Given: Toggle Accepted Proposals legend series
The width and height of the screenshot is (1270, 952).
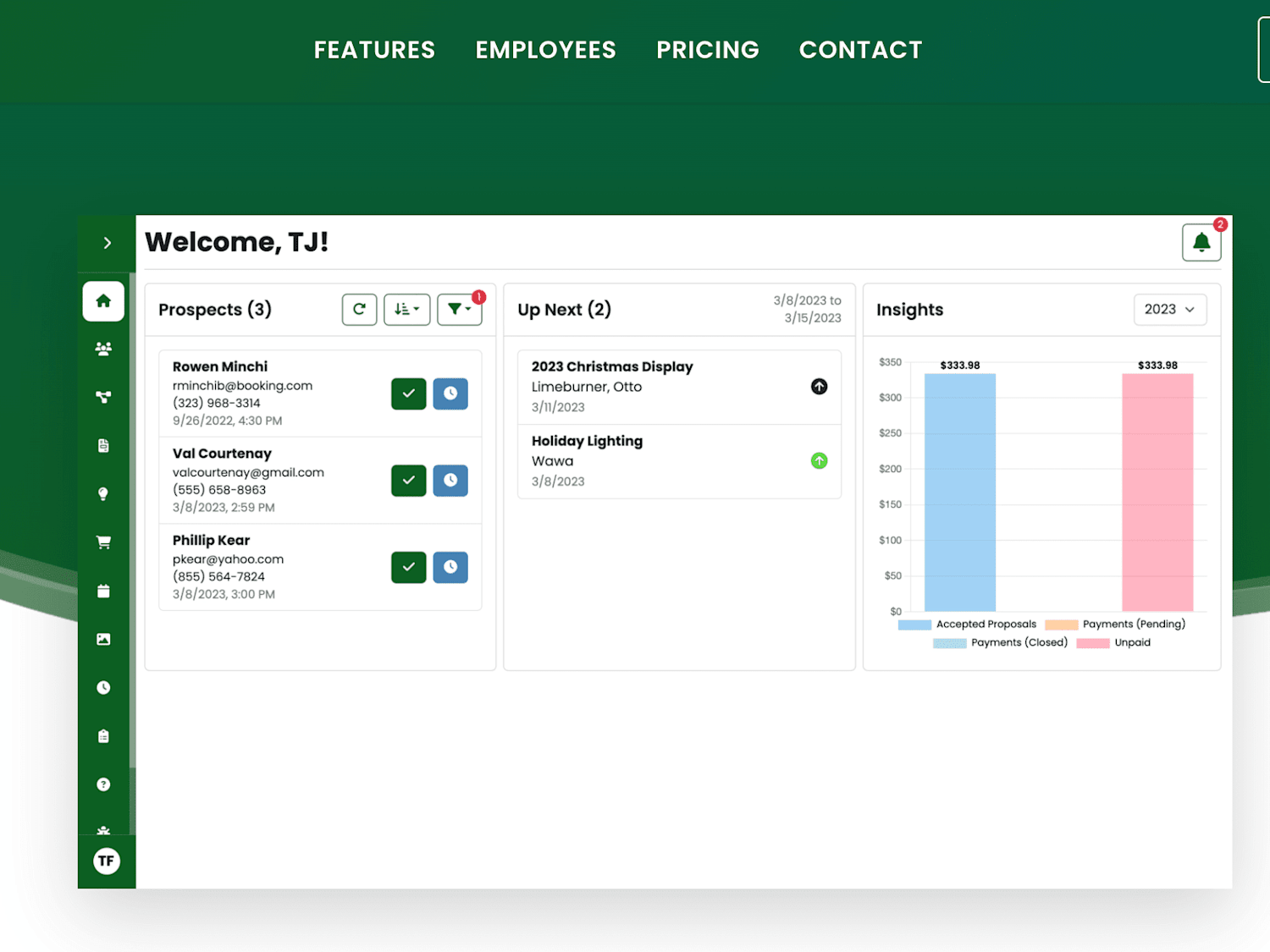Looking at the screenshot, I should [967, 625].
